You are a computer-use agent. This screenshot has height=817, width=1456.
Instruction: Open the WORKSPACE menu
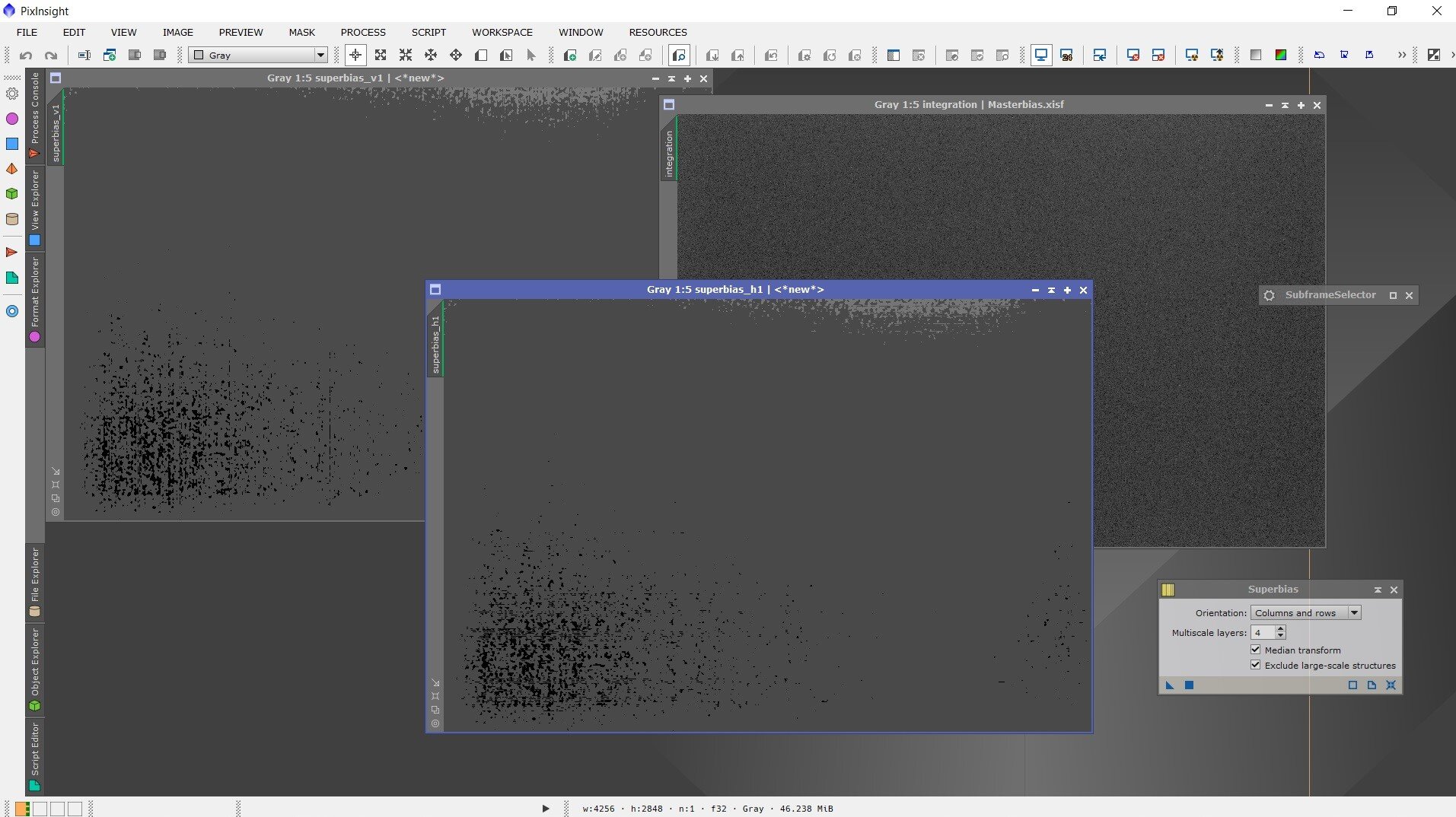click(x=502, y=32)
